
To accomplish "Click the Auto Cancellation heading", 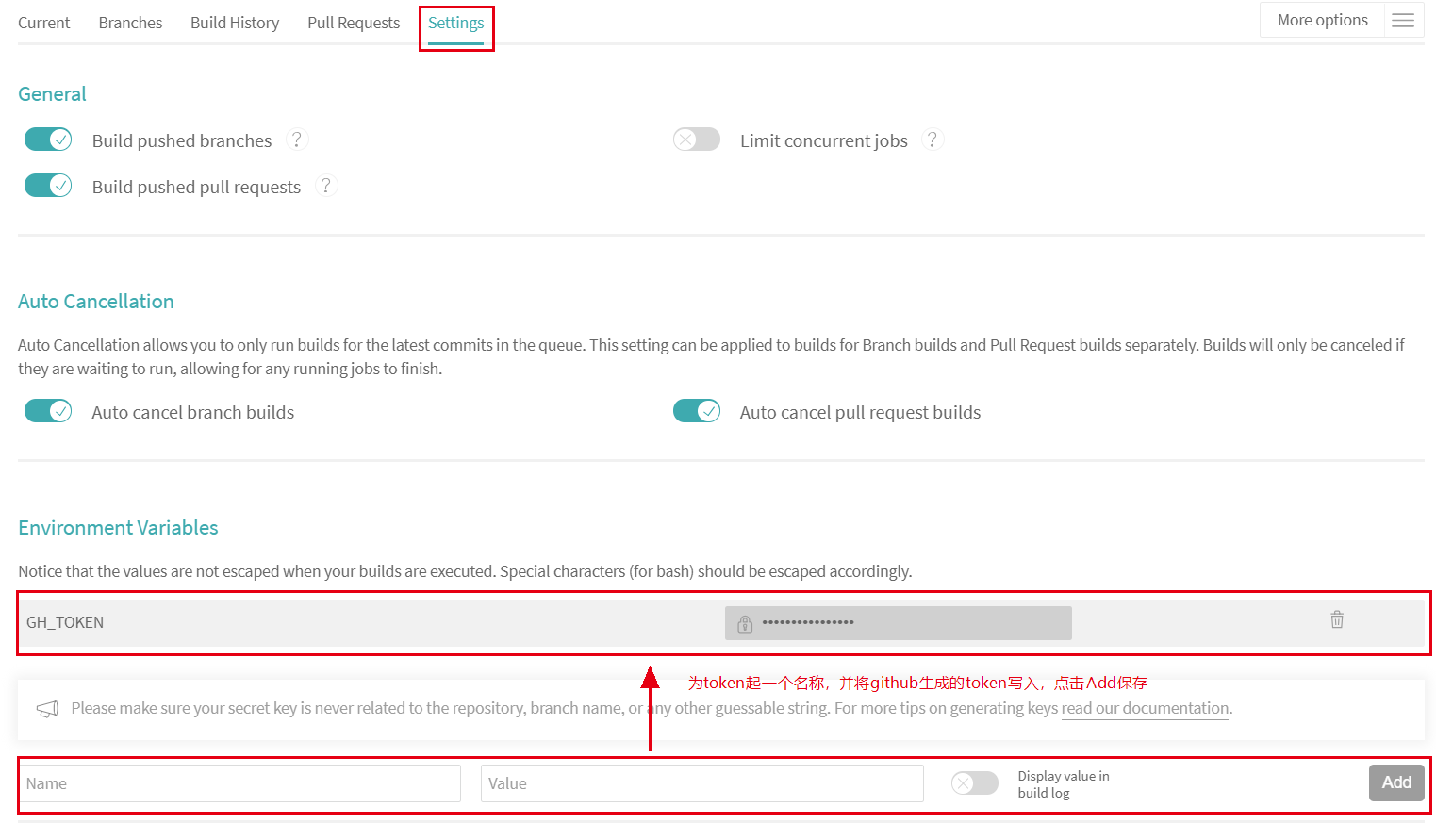I will [96, 302].
